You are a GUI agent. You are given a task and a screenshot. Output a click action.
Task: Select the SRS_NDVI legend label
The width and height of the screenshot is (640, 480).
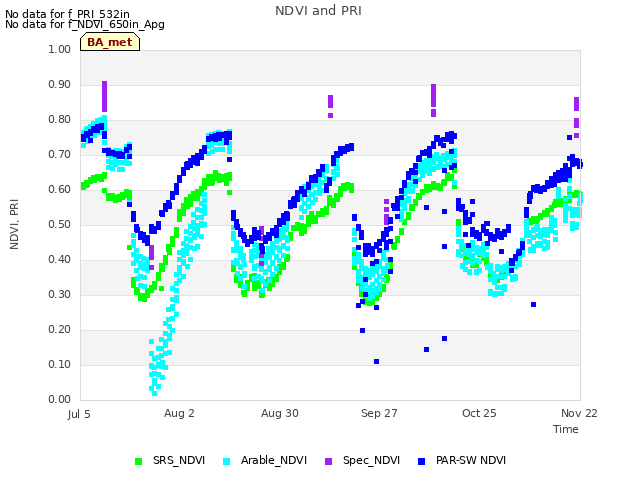[179, 460]
